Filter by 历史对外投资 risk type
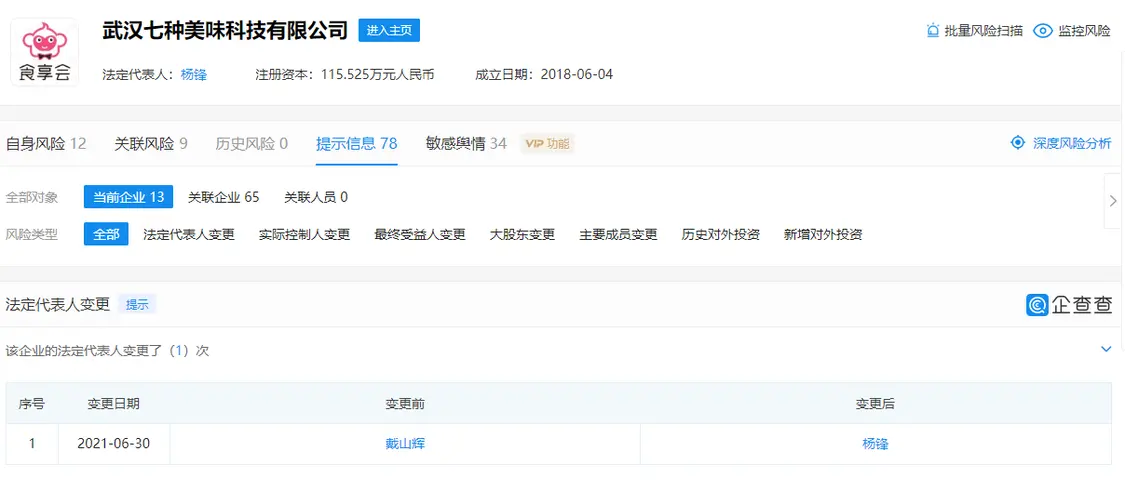Screen dimensions: 1125x491 click(720, 234)
